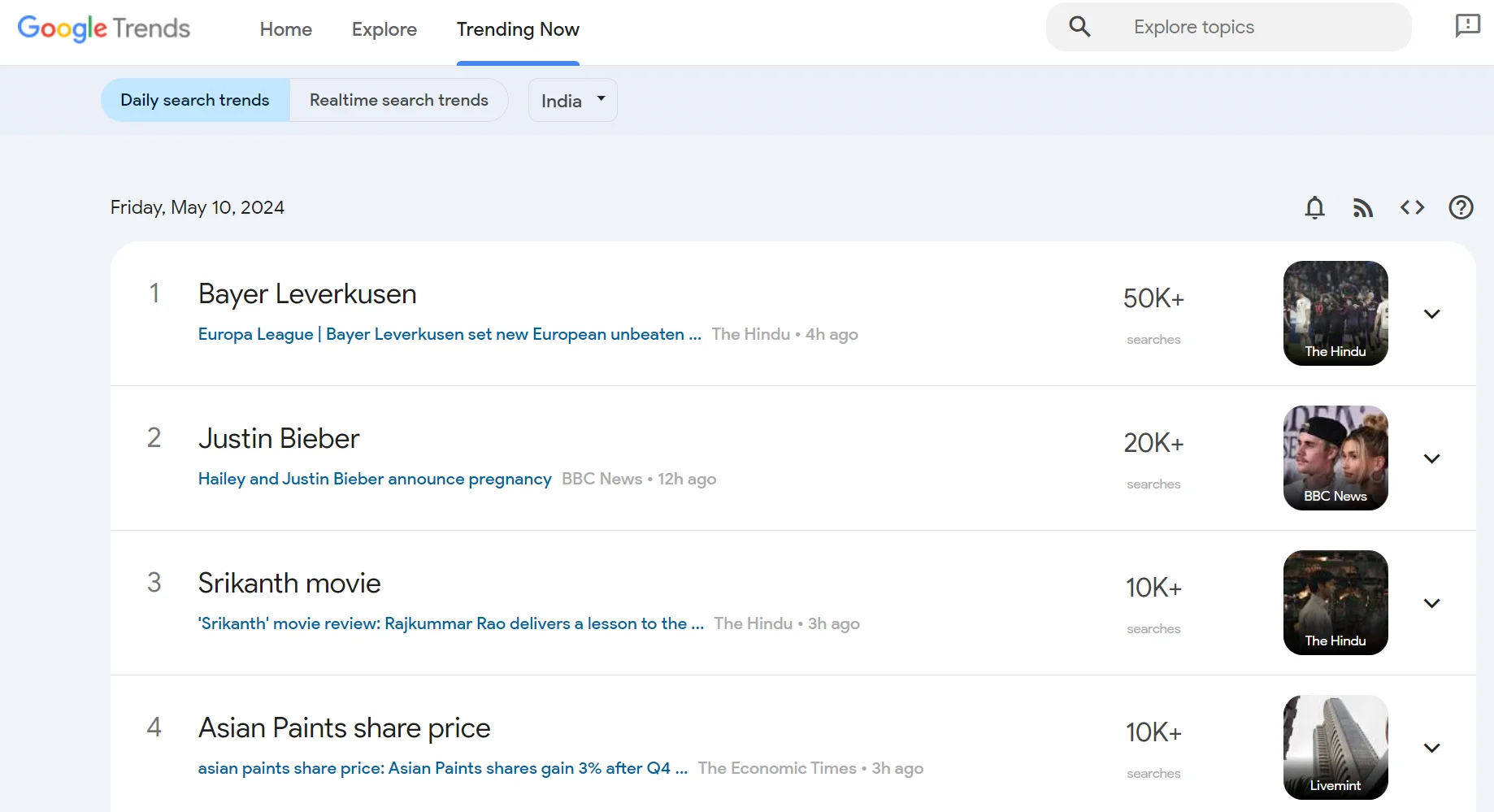The image size is (1494, 812).
Task: Click the Srikanth movie trend title
Action: (x=289, y=584)
